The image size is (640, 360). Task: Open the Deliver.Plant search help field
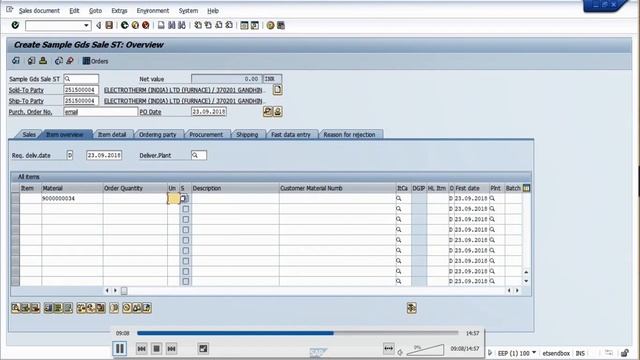click(199, 155)
